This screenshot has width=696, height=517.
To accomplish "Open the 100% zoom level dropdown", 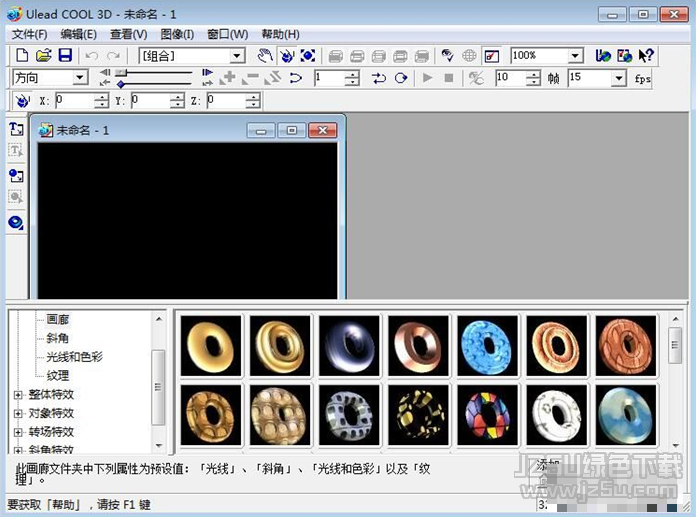I will click(576, 56).
